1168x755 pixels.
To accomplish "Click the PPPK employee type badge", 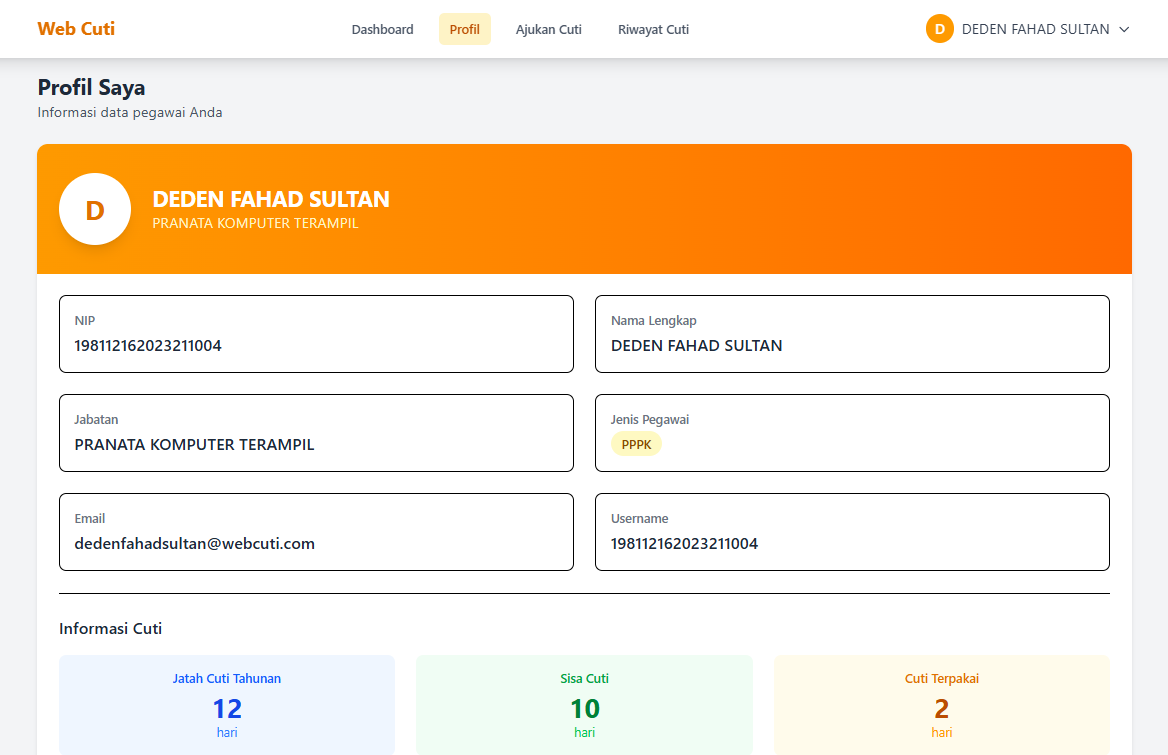I will pos(636,444).
